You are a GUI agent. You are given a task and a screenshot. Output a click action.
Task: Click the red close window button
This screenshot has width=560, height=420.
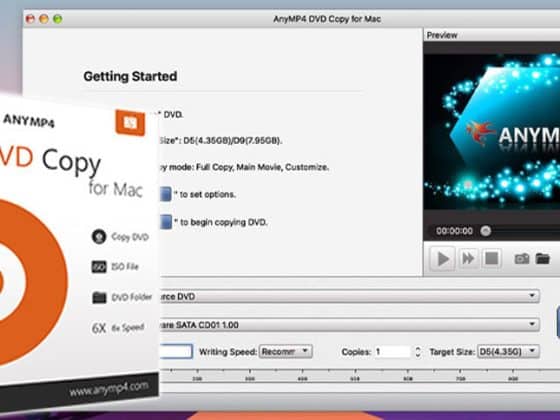click(x=30, y=19)
